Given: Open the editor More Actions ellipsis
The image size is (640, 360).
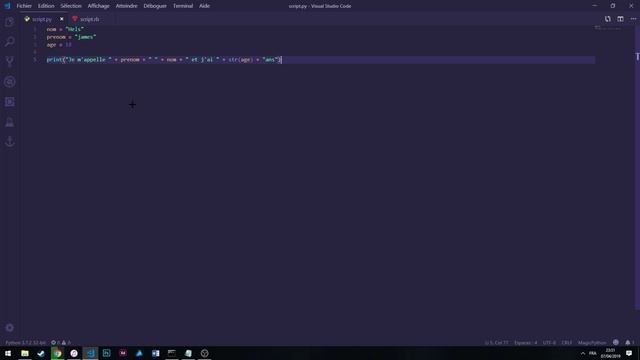Looking at the screenshot, I should click(x=633, y=19).
